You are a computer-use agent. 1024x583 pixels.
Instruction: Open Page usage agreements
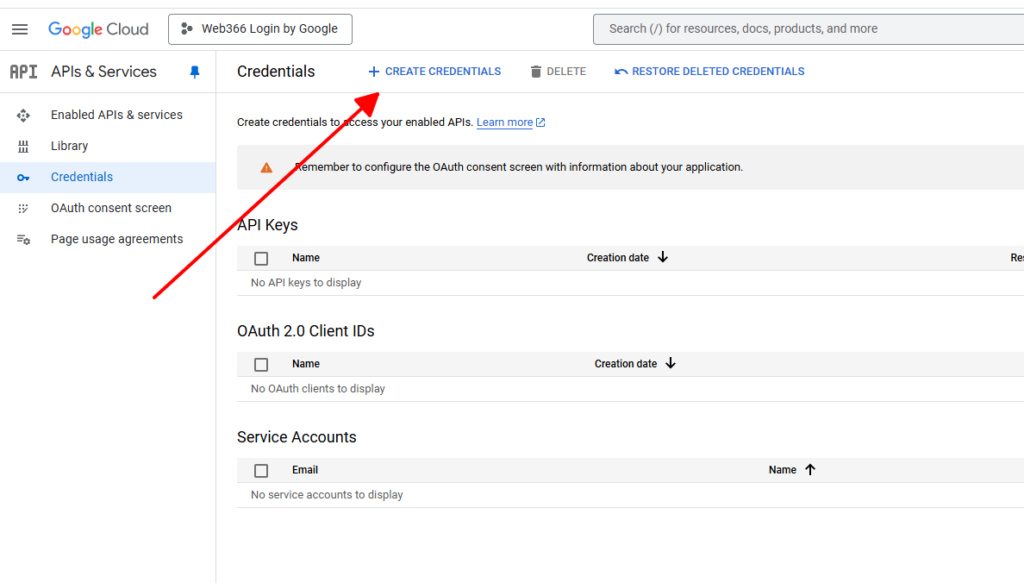coord(117,239)
